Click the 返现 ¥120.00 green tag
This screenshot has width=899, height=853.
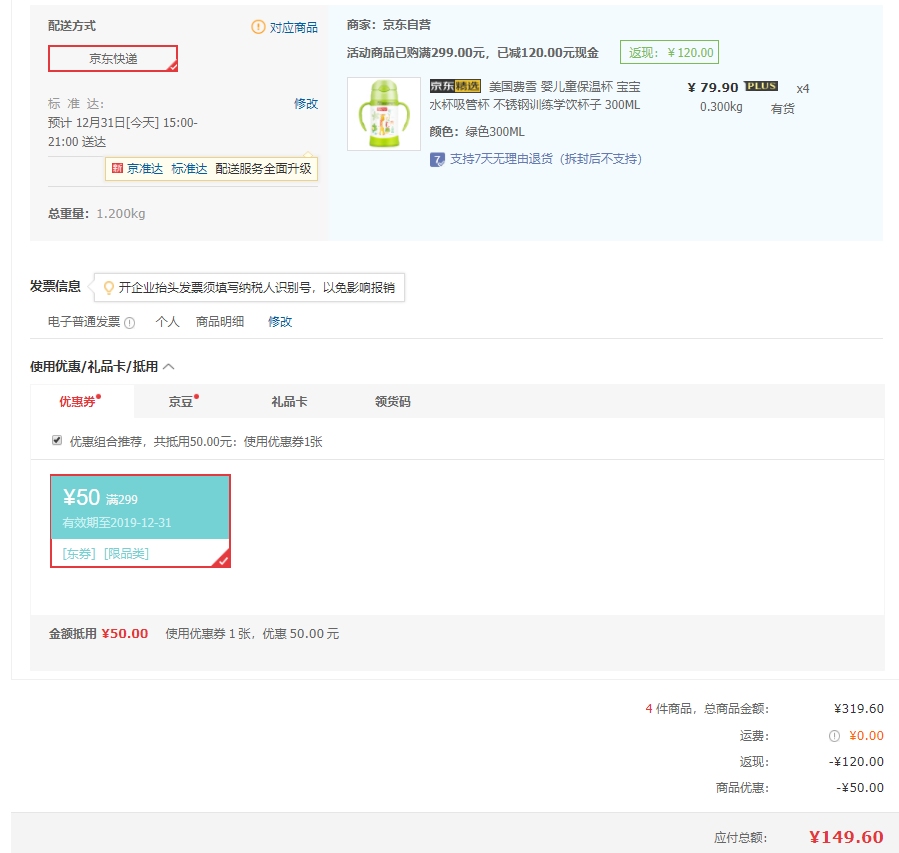[669, 53]
